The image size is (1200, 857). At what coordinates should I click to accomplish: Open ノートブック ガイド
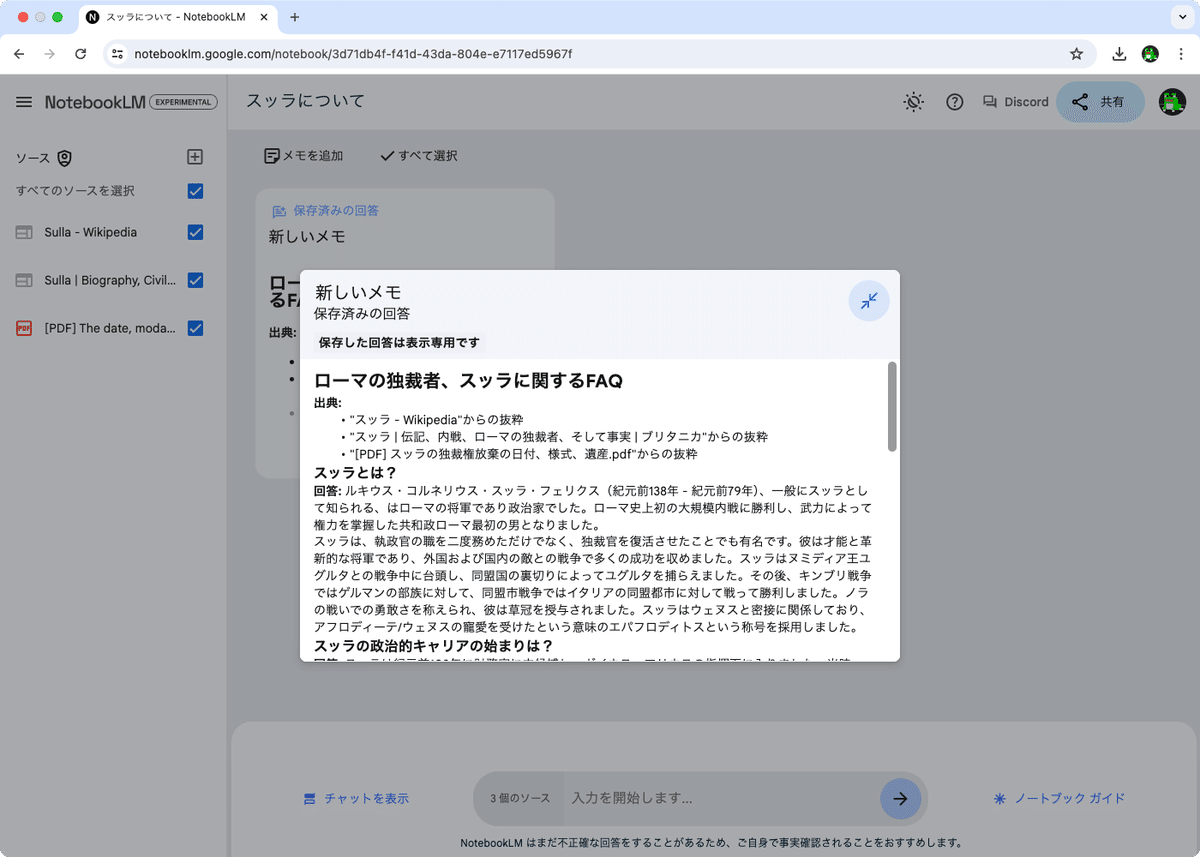click(x=1059, y=798)
